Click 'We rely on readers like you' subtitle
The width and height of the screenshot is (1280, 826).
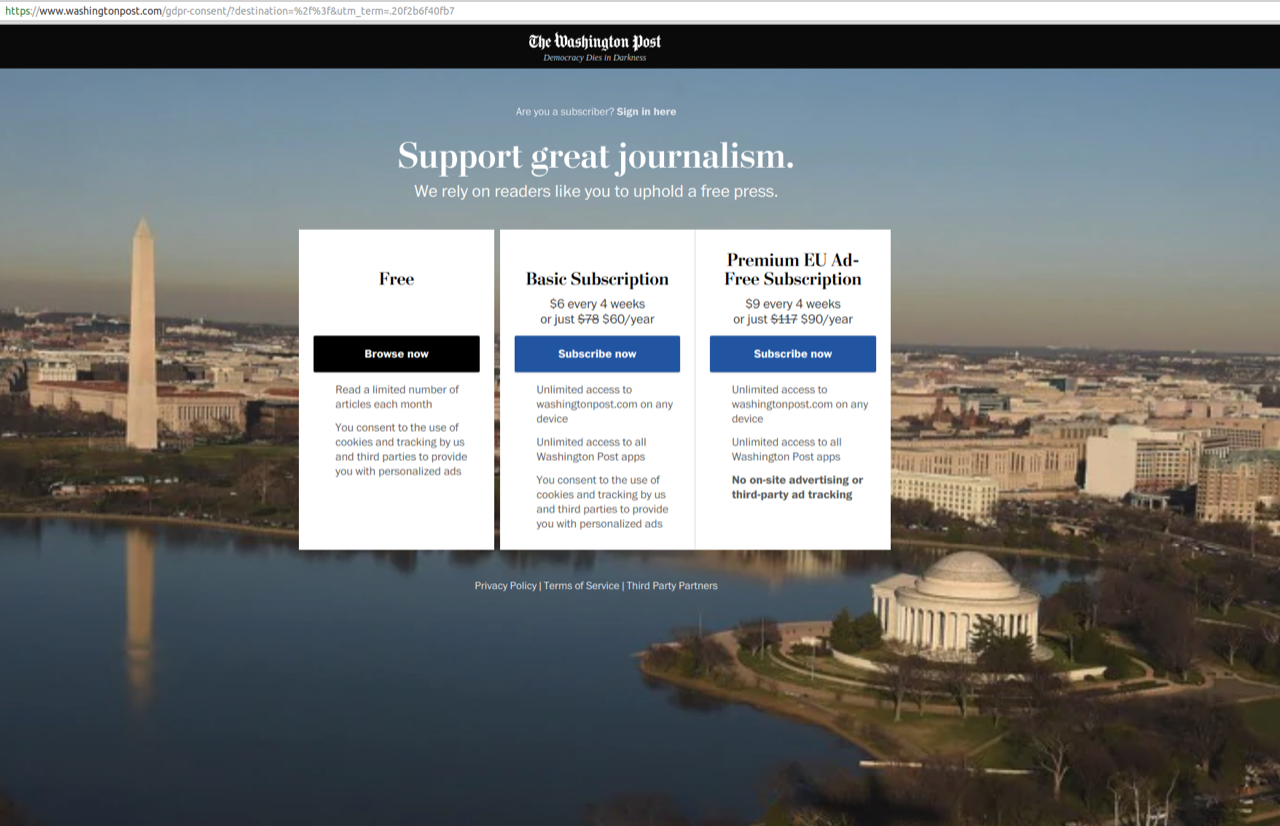pyautogui.click(x=596, y=191)
